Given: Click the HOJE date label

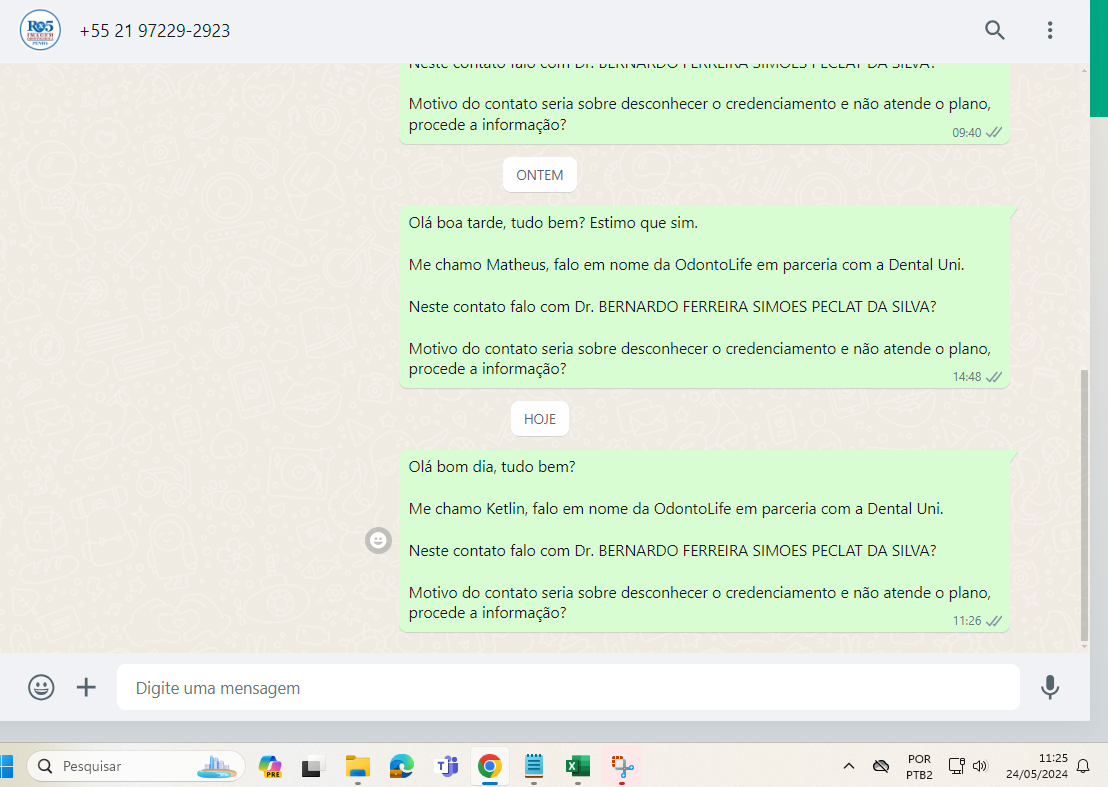Looking at the screenshot, I should point(540,419).
